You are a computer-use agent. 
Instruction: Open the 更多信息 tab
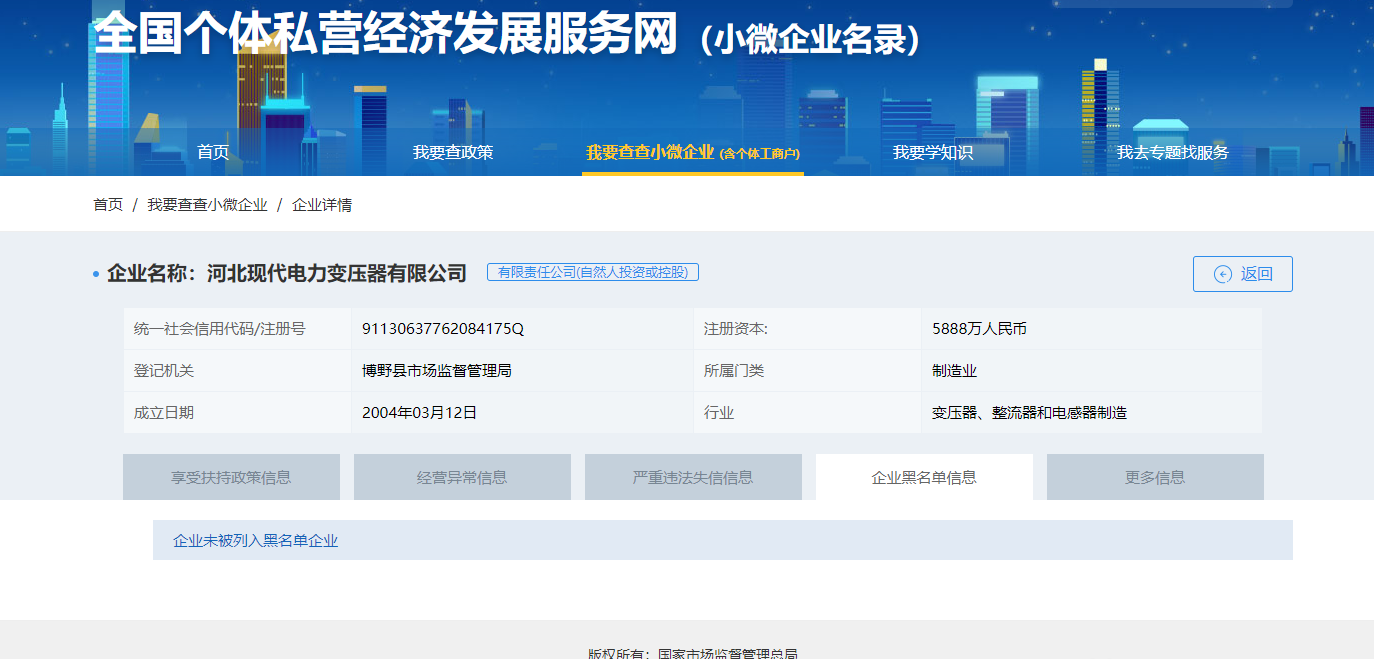1155,477
